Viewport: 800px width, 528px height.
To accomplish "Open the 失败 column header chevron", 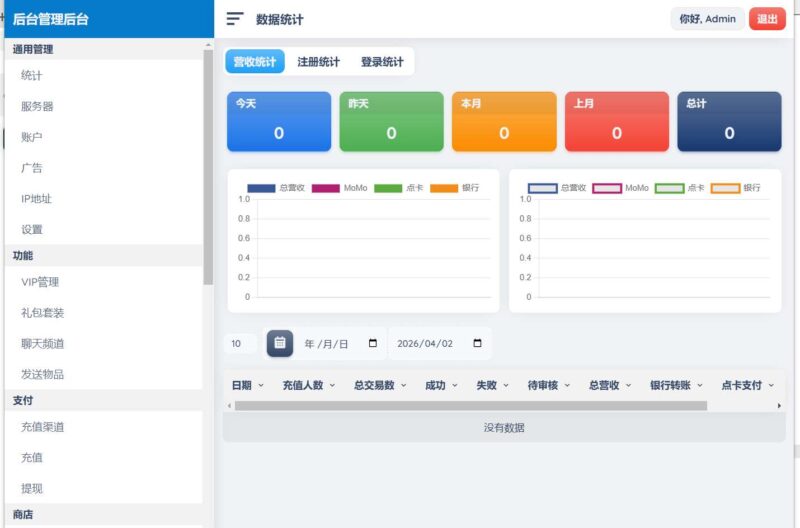I will pos(506,385).
